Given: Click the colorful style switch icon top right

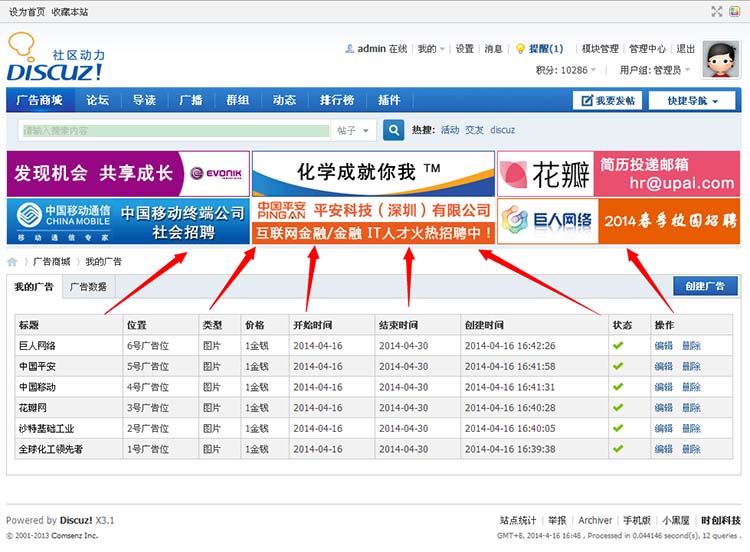Looking at the screenshot, I should (734, 11).
